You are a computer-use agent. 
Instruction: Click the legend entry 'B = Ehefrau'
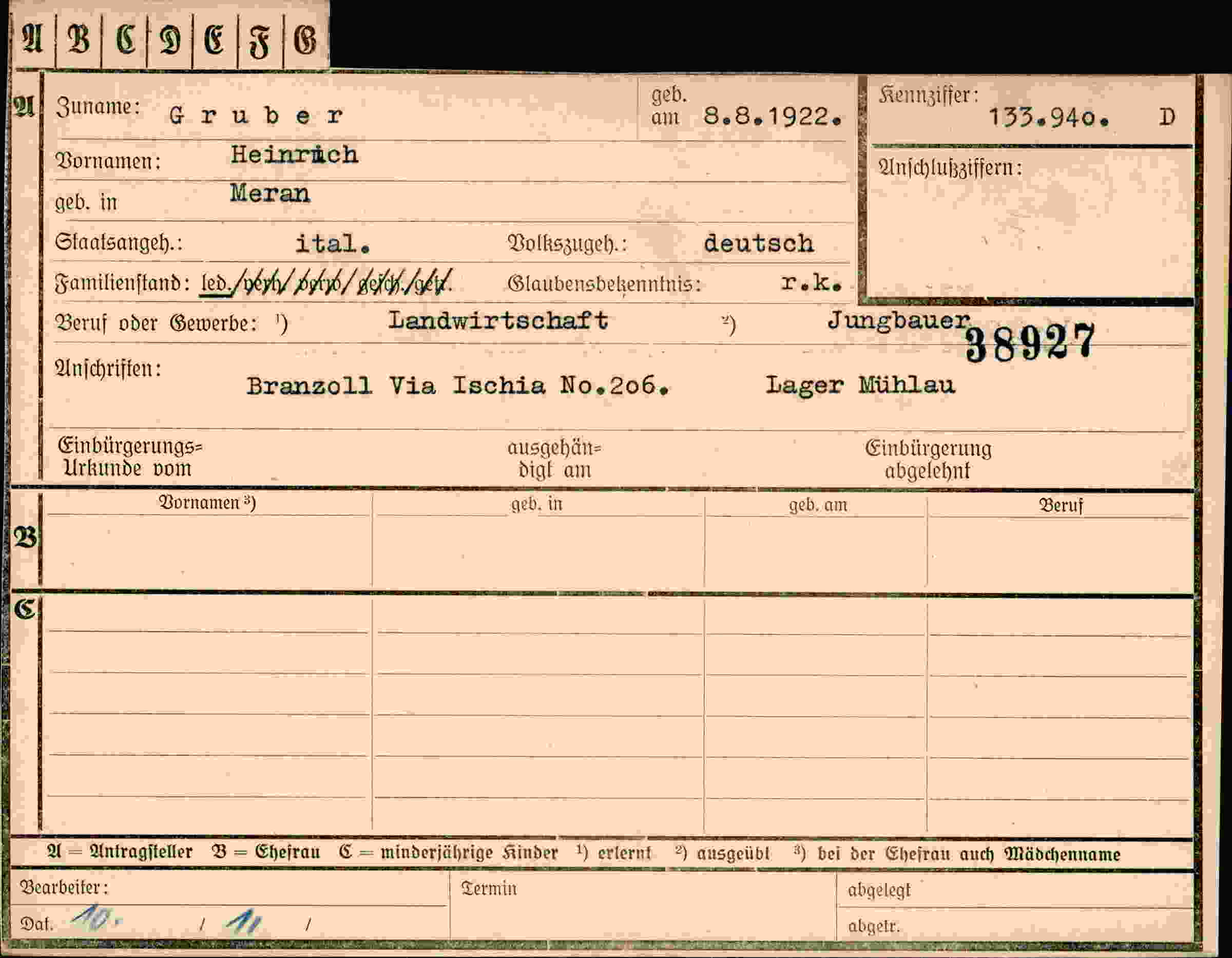pyautogui.click(x=266, y=852)
